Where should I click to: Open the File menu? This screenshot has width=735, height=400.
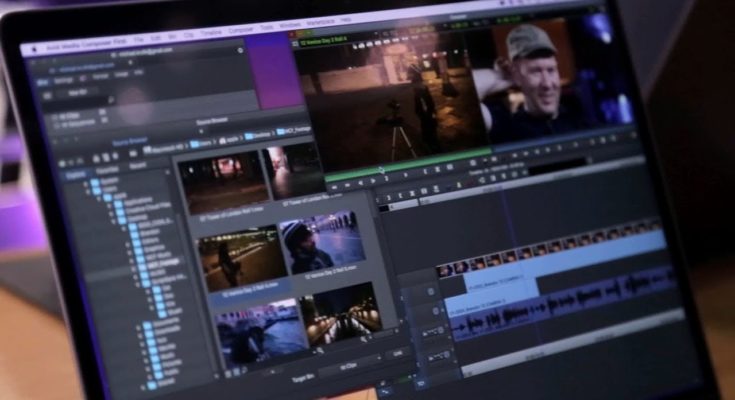[x=139, y=40]
